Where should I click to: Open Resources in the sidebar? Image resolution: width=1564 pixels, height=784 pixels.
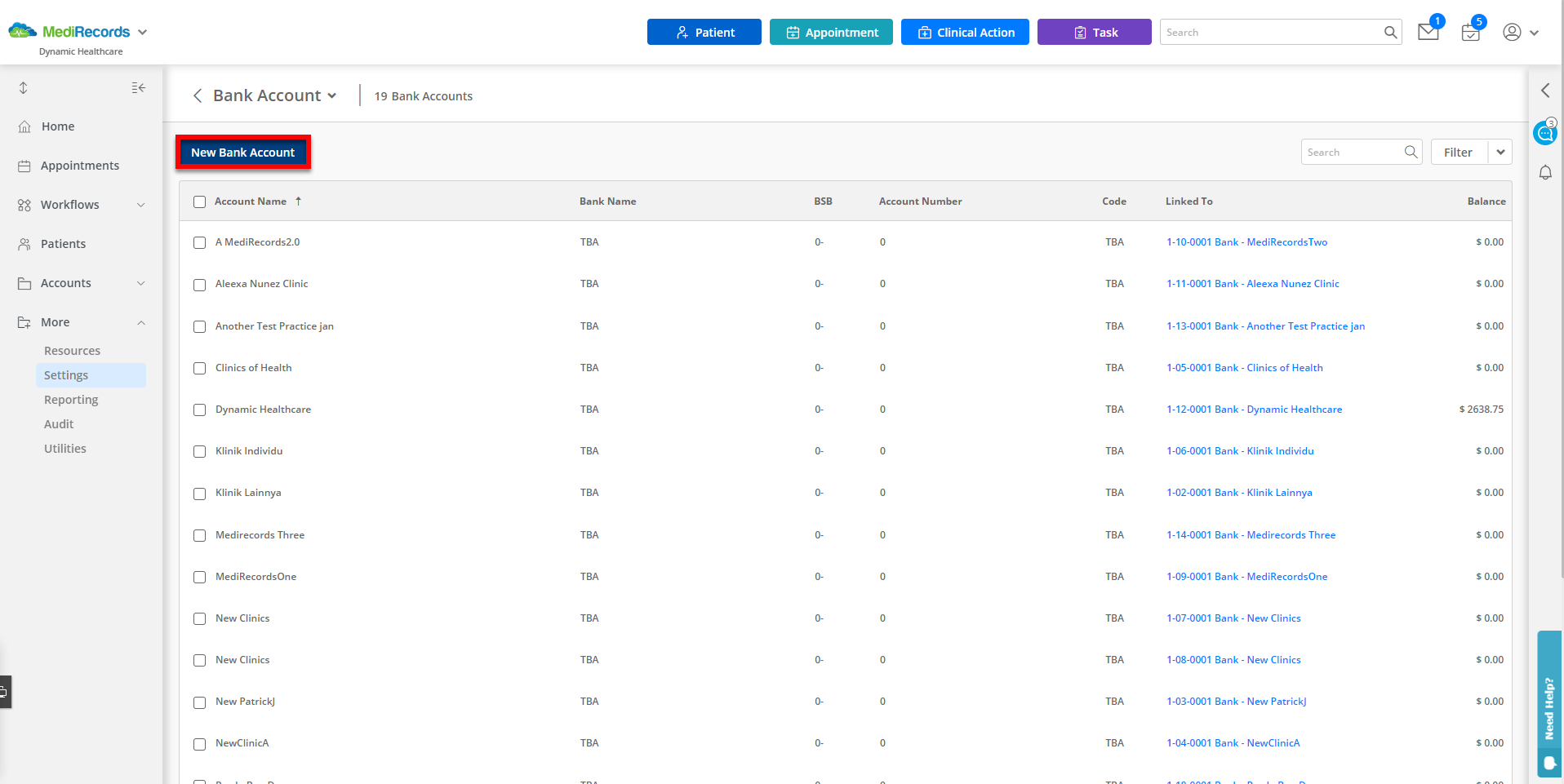(72, 351)
